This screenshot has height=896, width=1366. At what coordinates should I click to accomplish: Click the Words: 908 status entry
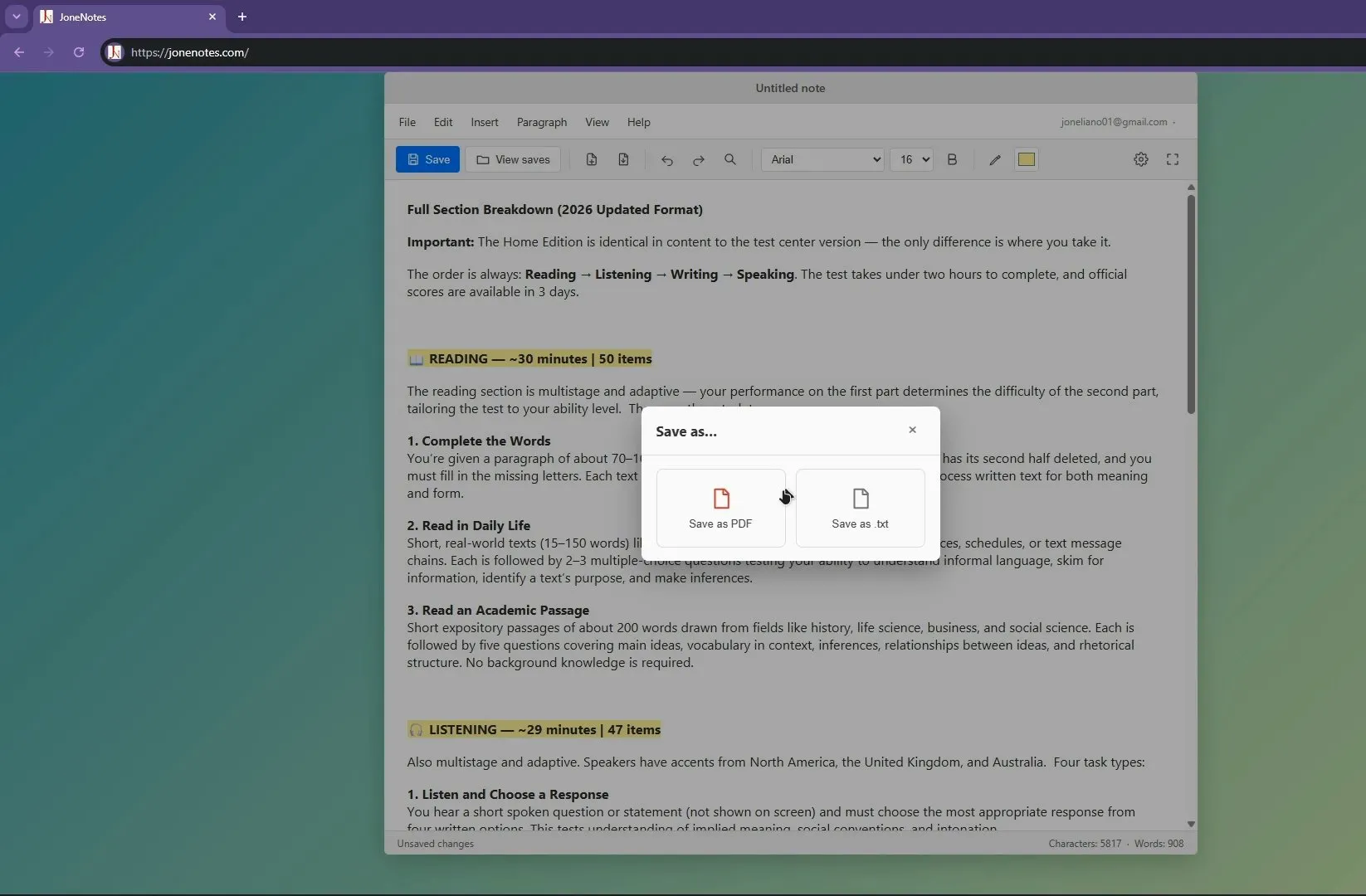click(1159, 844)
